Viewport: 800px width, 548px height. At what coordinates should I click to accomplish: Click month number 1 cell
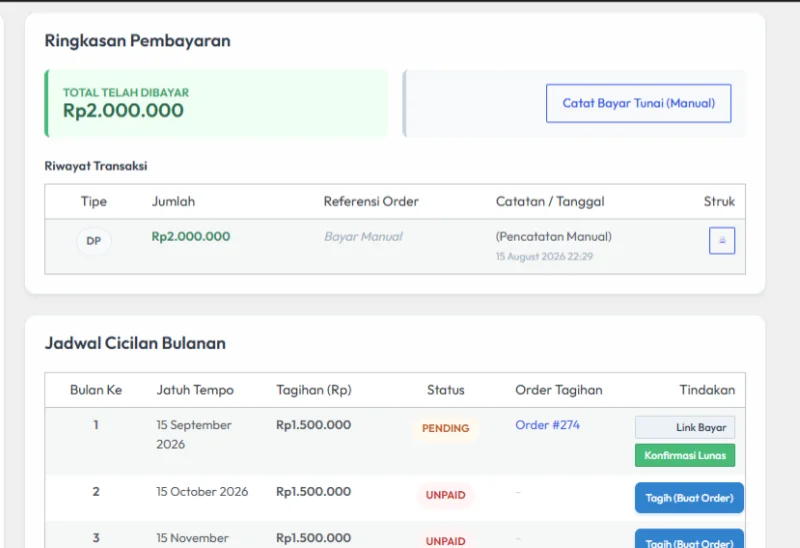click(96, 425)
